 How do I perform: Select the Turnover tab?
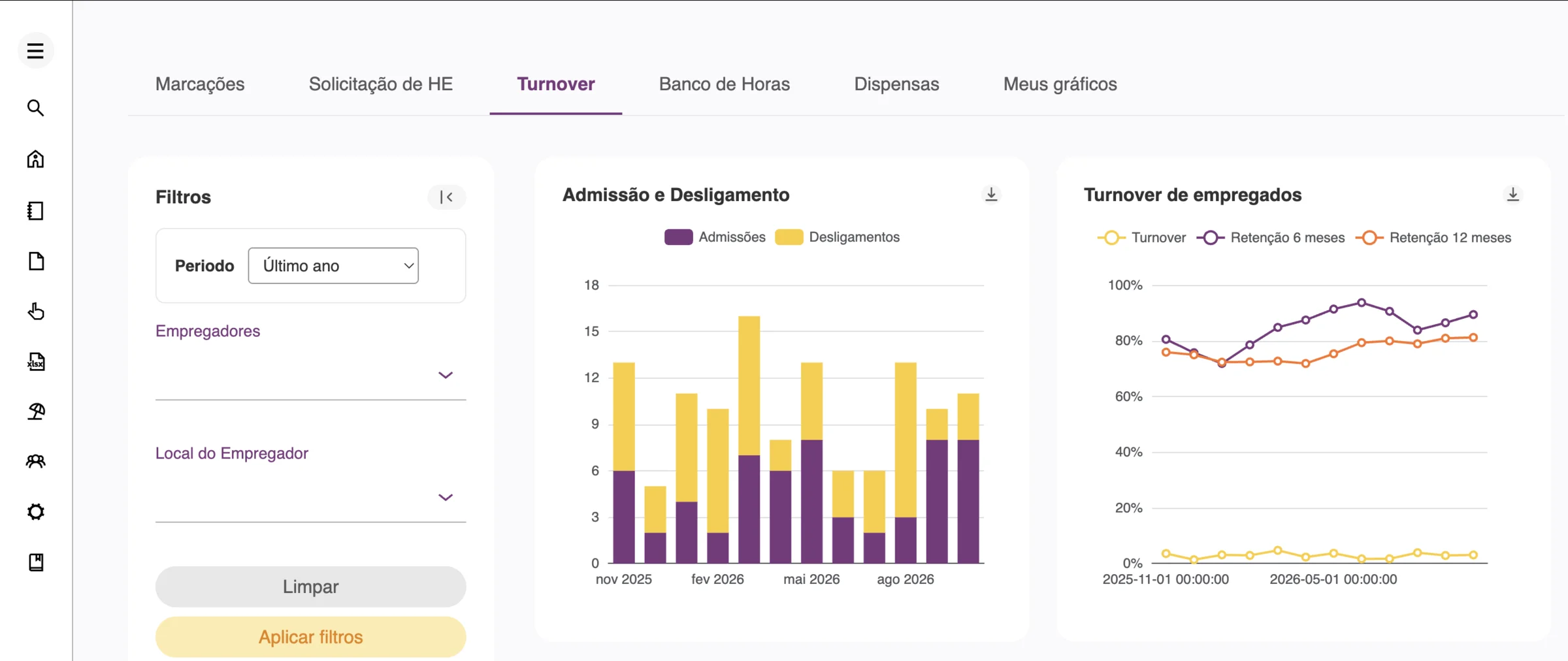pyautogui.click(x=556, y=84)
